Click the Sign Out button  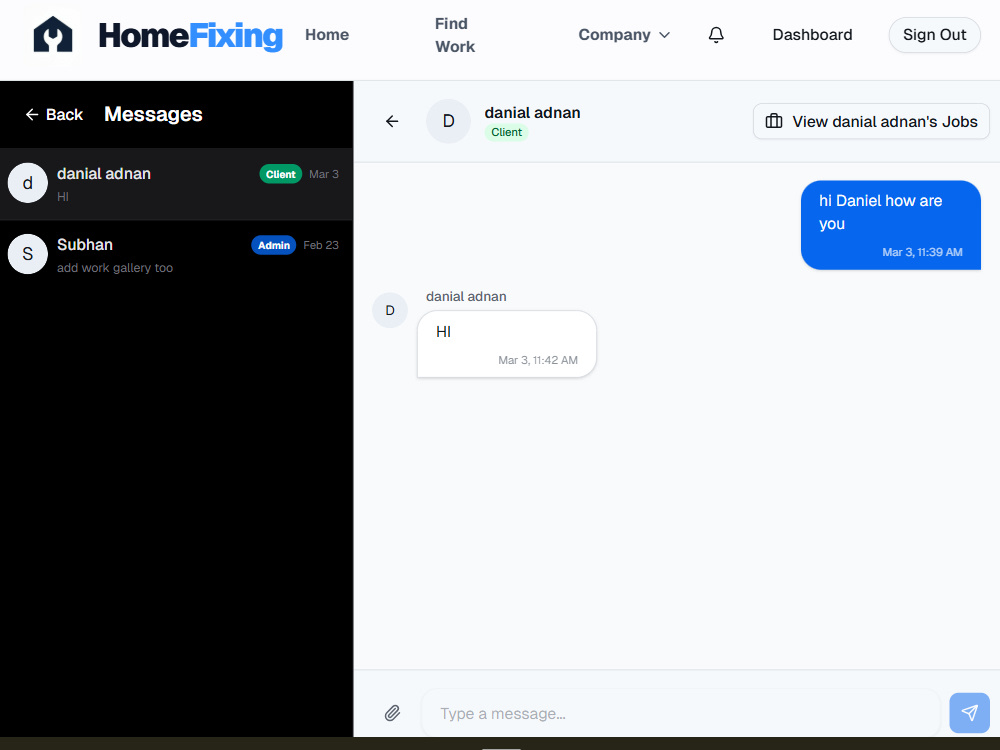tap(934, 35)
